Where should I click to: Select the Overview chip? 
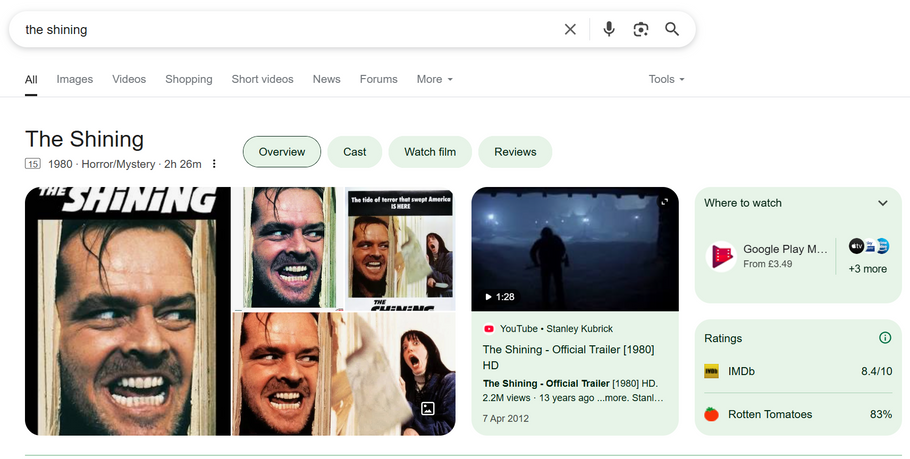(281, 152)
